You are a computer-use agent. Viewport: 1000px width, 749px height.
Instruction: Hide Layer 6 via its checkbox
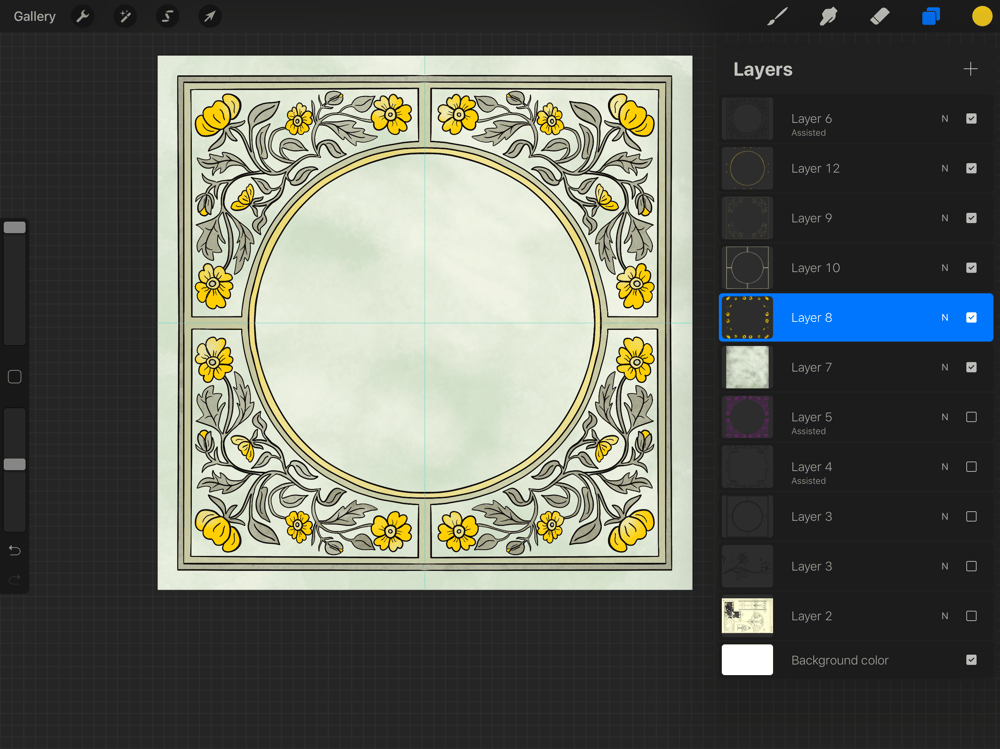(x=971, y=119)
